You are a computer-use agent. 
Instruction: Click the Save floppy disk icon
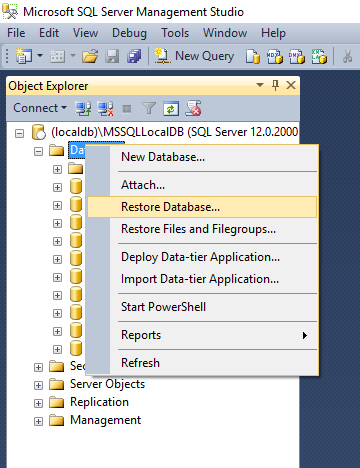point(112,56)
